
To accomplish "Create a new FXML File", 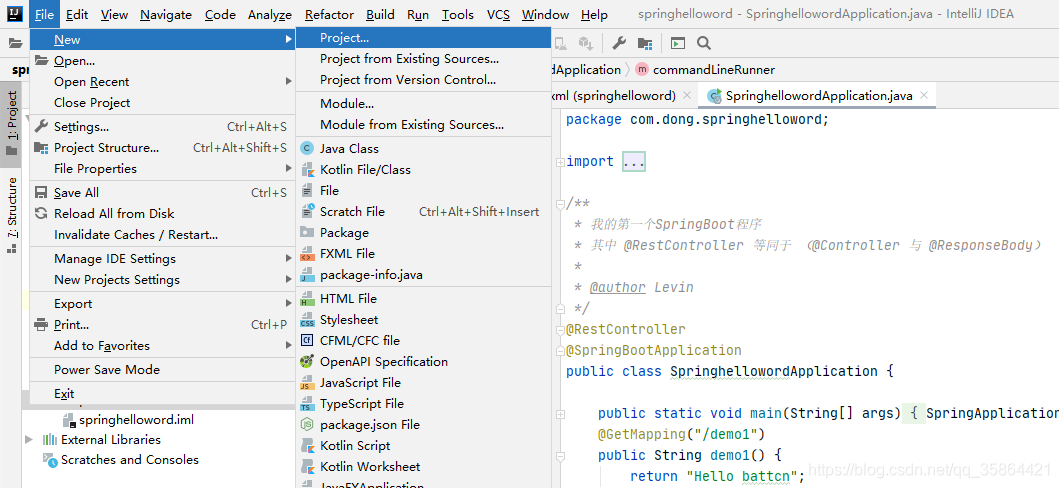I will [x=423, y=253].
